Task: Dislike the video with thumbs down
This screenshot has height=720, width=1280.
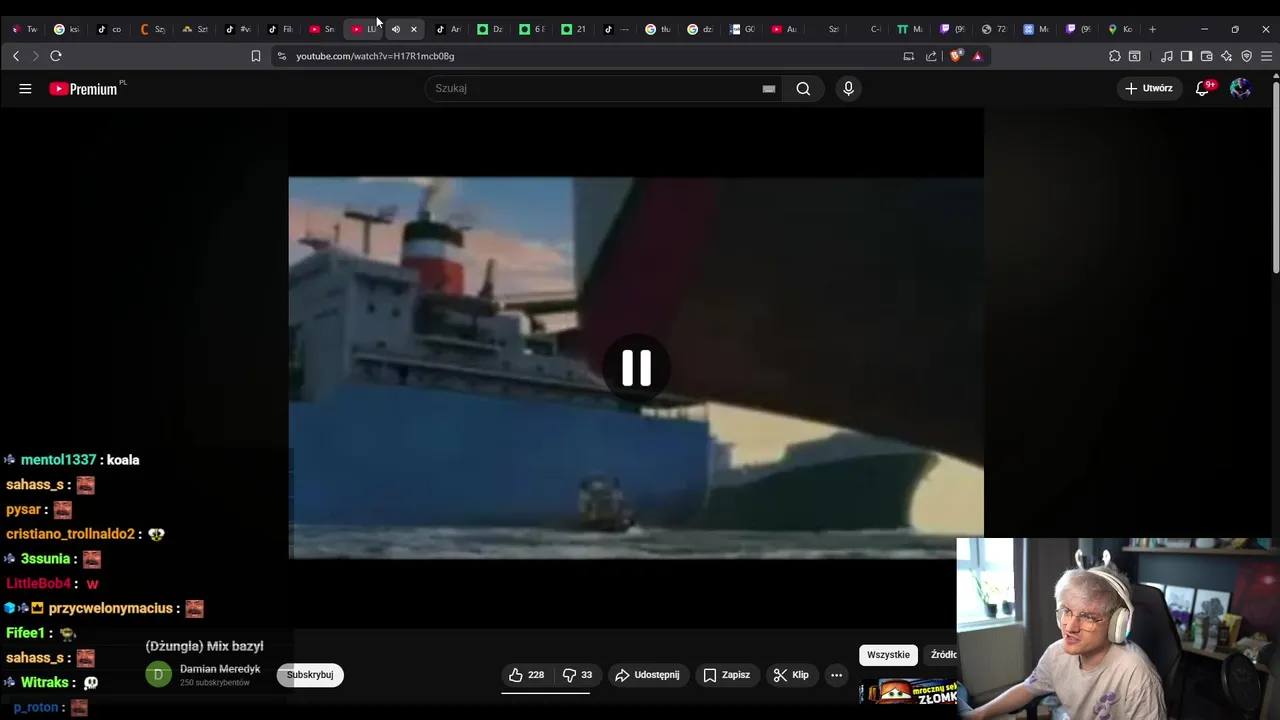Action: (577, 675)
